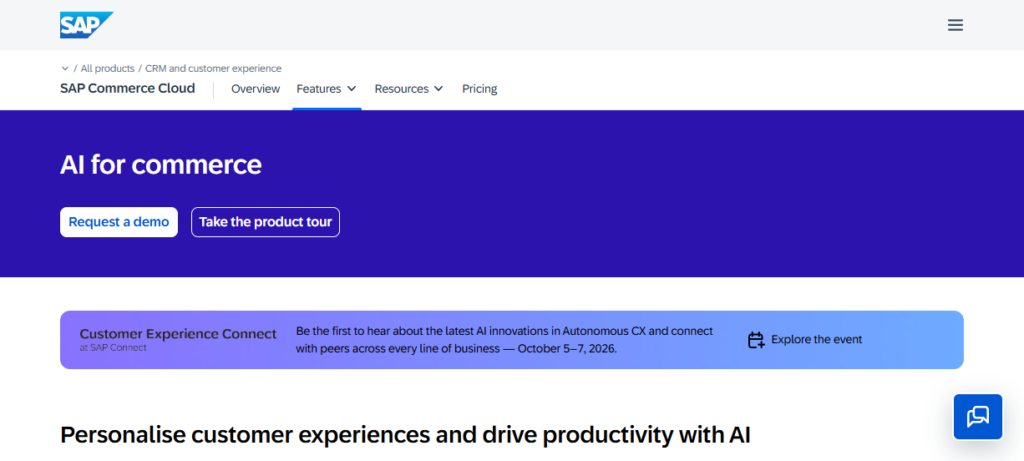Open the Explore the event link
This screenshot has height=461, width=1024.
pyautogui.click(x=816, y=340)
